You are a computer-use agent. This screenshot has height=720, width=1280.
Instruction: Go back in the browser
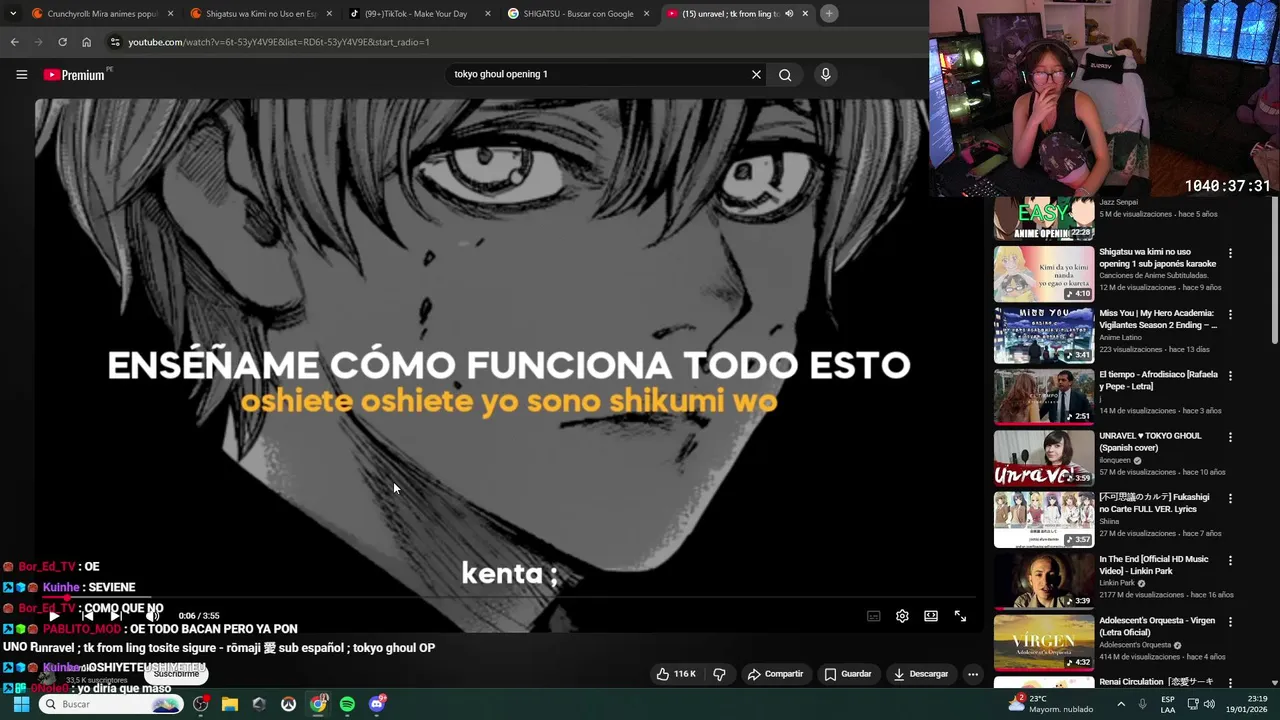click(x=14, y=42)
